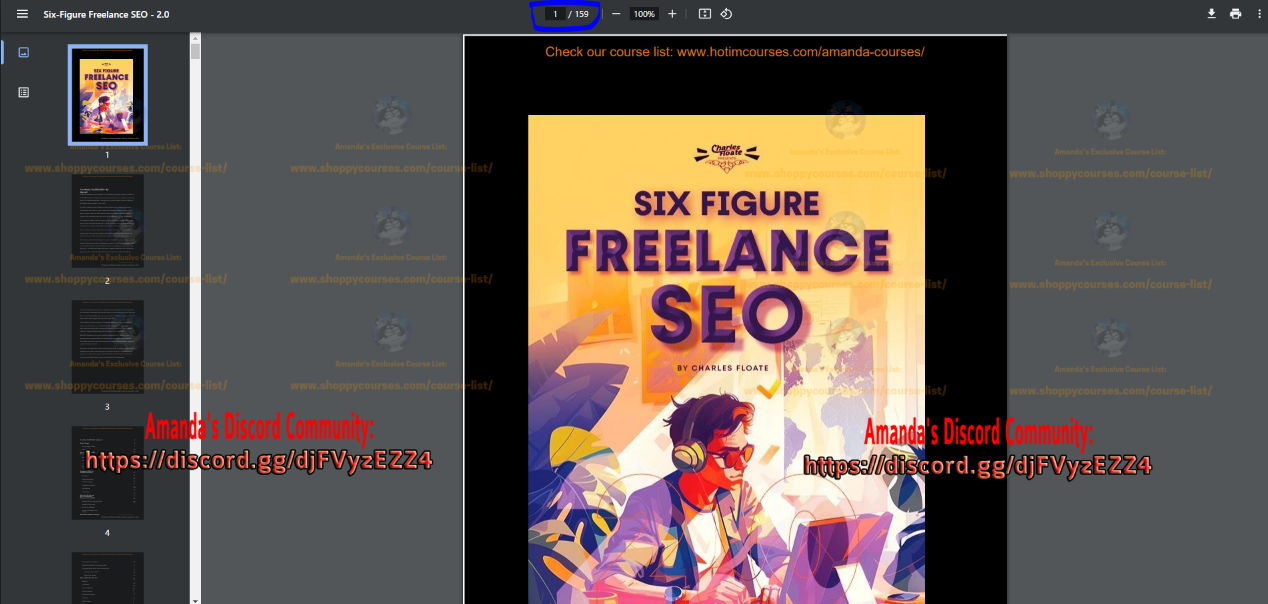Click the 100% zoom level field
Viewport: 1268px width, 604px height.
[644, 14]
